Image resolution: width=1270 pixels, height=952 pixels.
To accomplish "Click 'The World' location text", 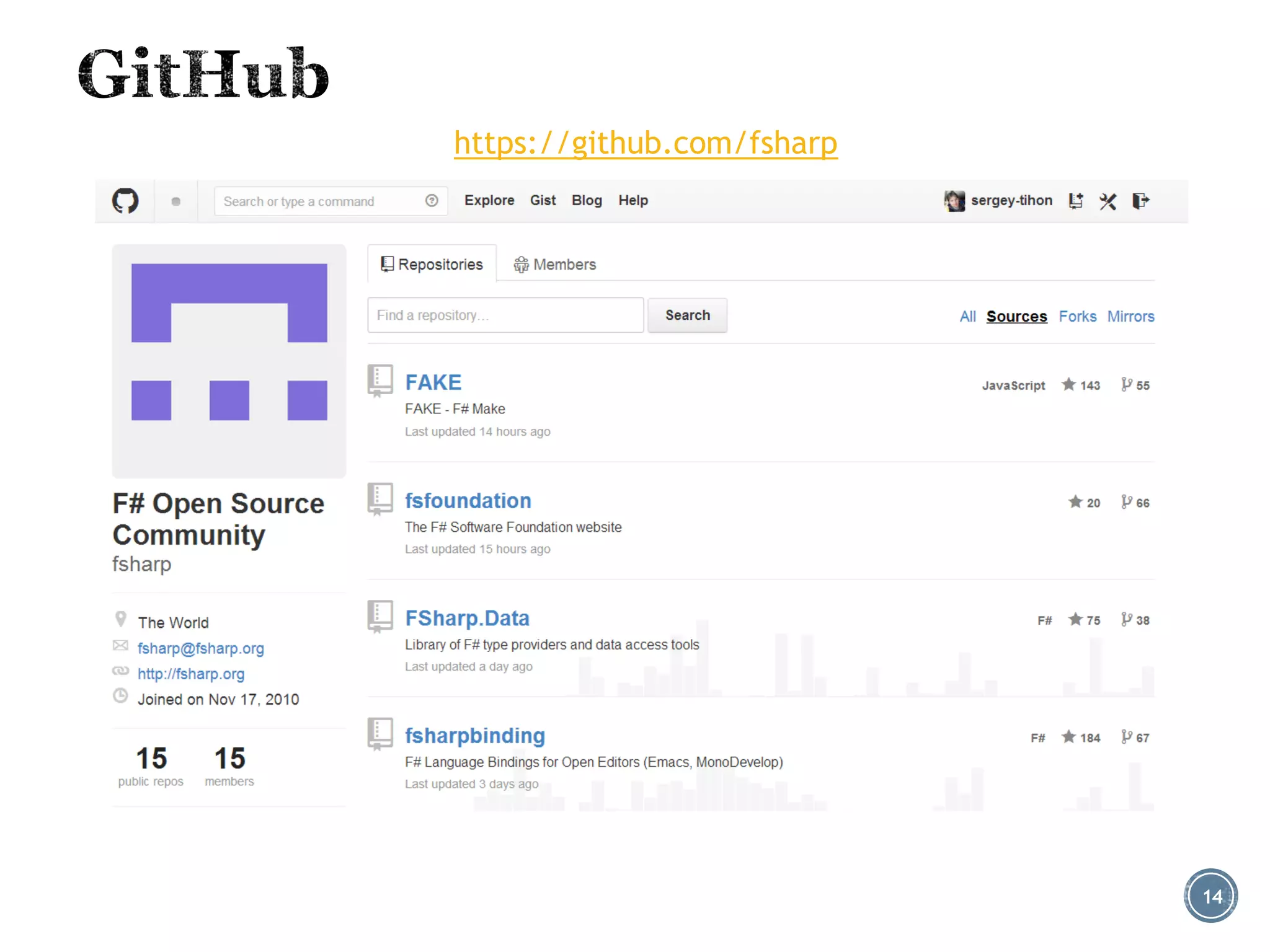I will coord(173,623).
